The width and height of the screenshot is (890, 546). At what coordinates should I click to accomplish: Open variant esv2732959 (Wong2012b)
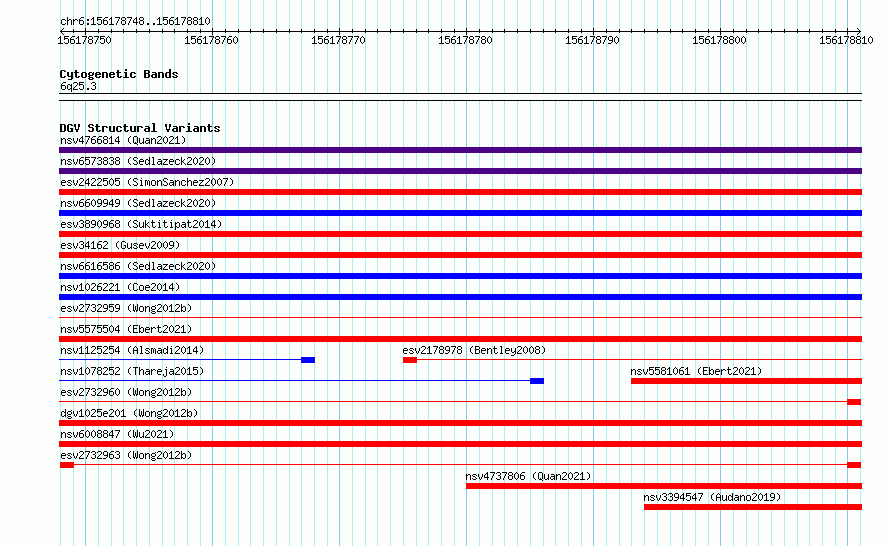(x=126, y=308)
